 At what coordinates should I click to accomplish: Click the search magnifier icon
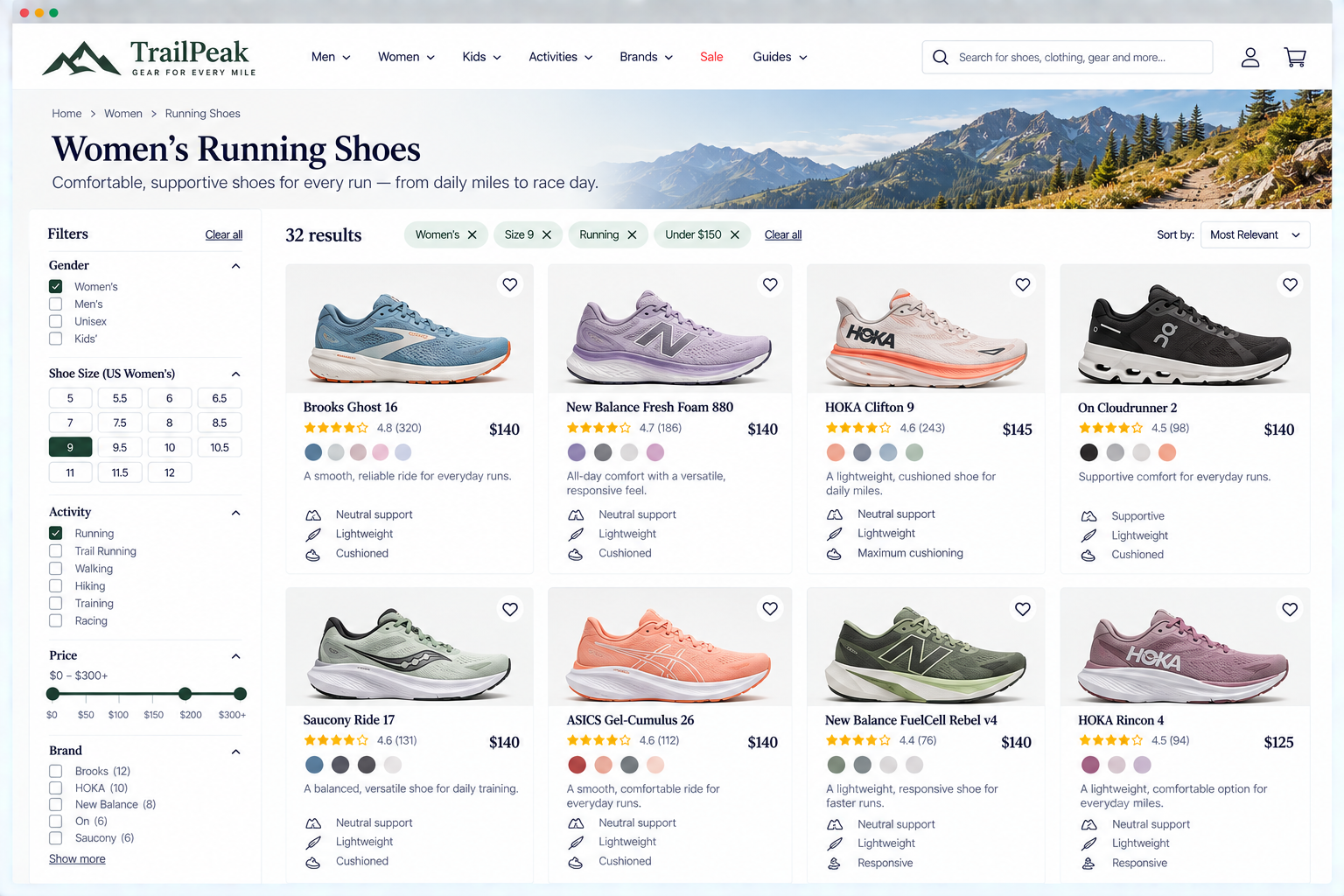941,58
